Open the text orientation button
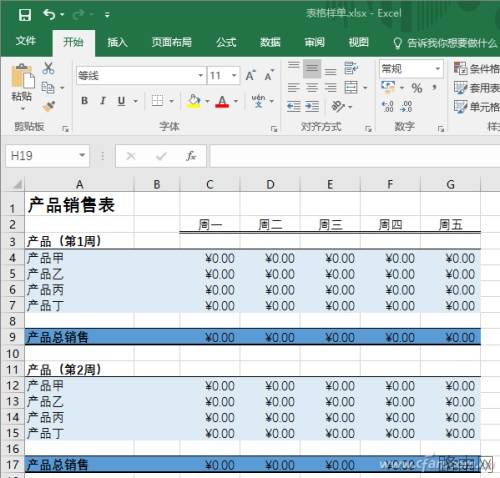Viewport: 500px width, 478px height. click(x=338, y=106)
